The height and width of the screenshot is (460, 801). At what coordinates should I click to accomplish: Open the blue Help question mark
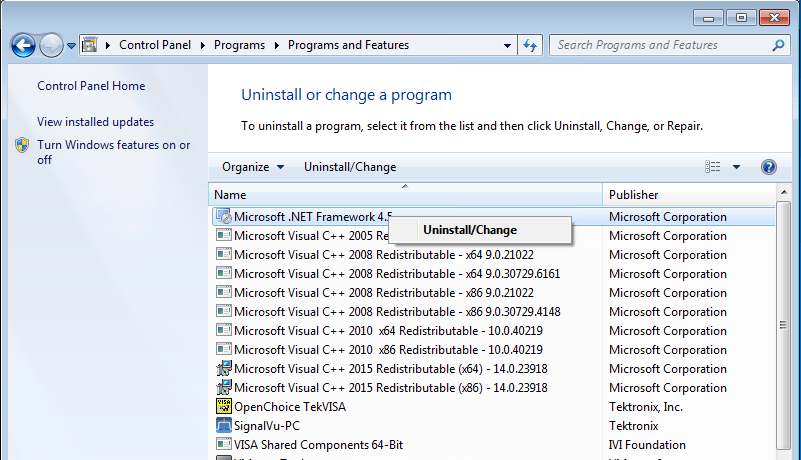point(768,167)
